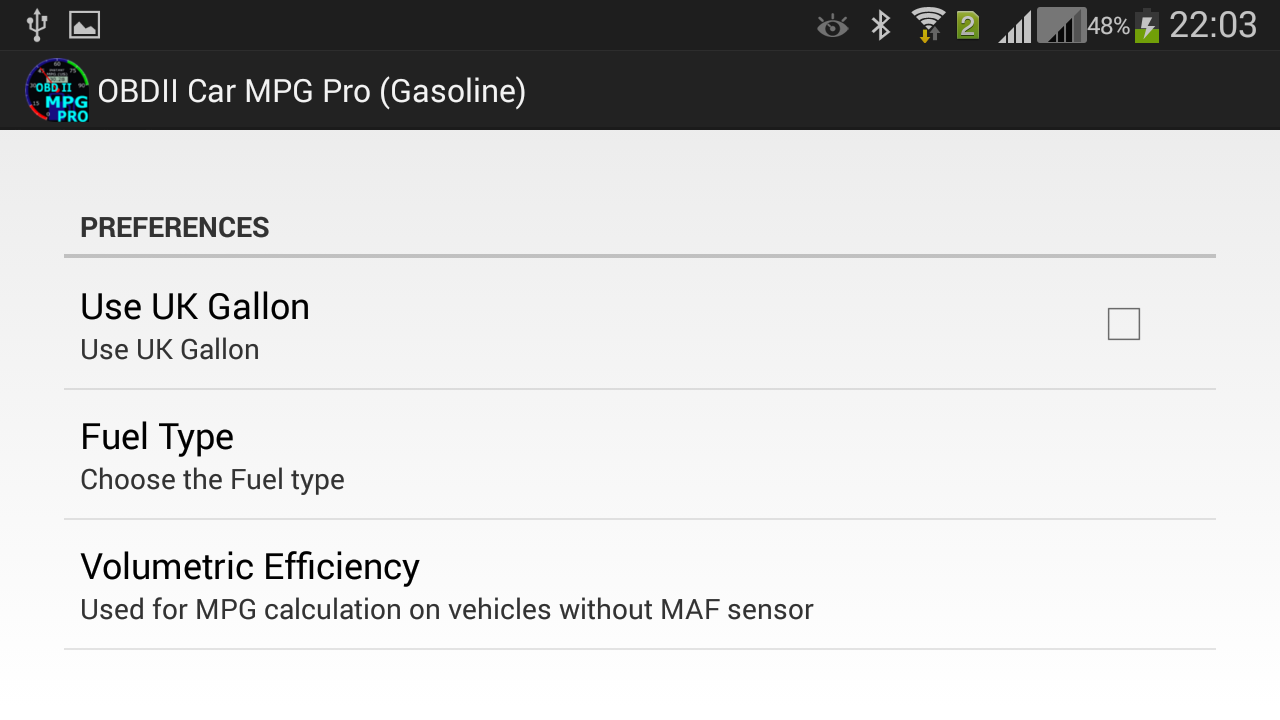This screenshot has width=1280, height=720.
Task: Open the Fuel Type chooser
Action: (640, 455)
